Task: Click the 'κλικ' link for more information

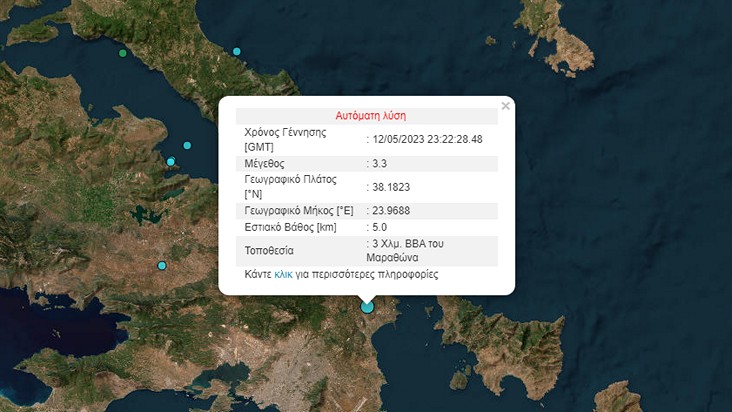Action: 283,274
